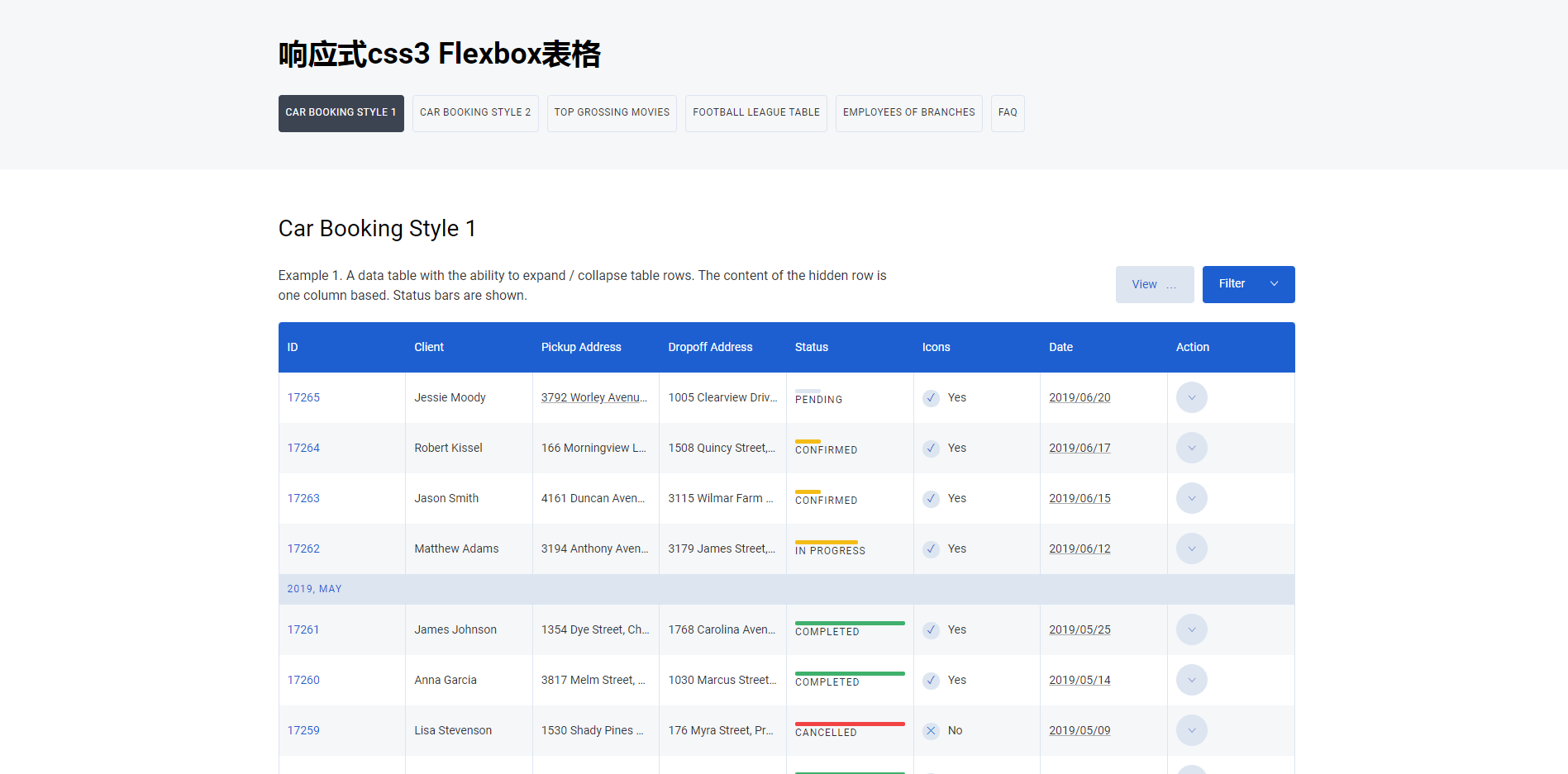Click the check icon in Robert Kissel row
1568x774 pixels.
[931, 449]
